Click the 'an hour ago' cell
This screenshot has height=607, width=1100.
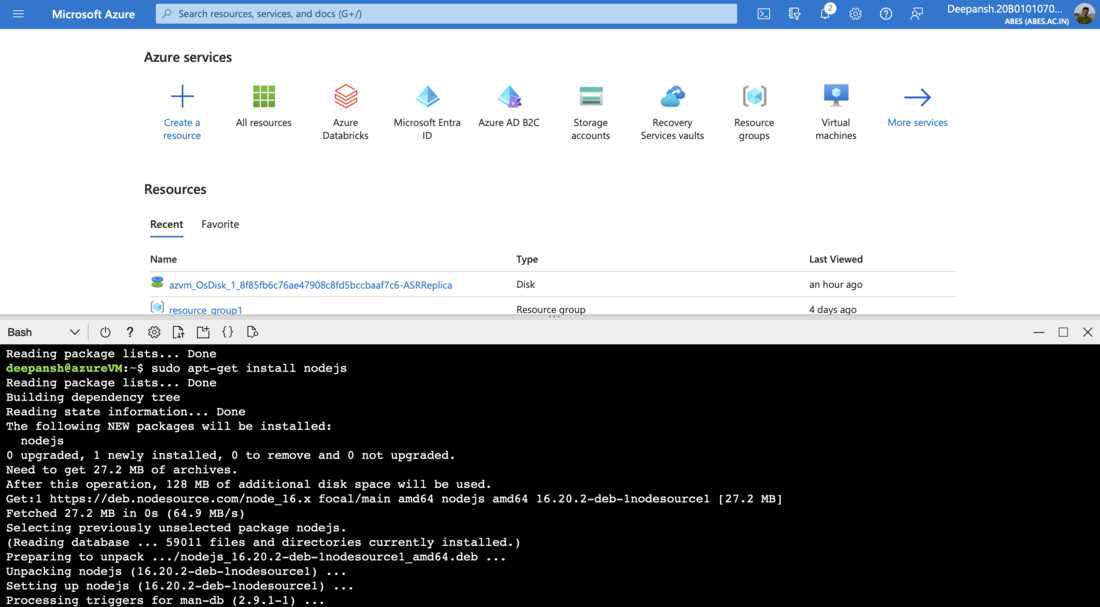point(836,284)
